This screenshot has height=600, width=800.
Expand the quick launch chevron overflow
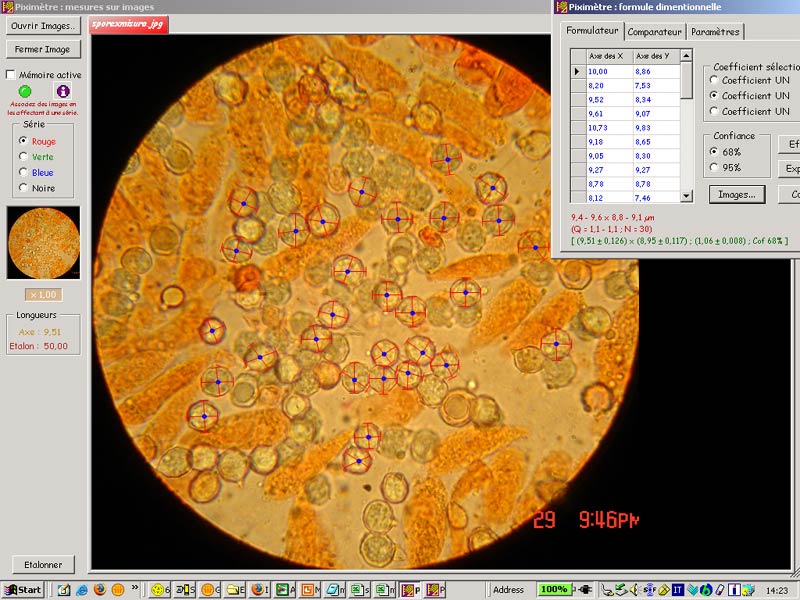click(x=135, y=587)
